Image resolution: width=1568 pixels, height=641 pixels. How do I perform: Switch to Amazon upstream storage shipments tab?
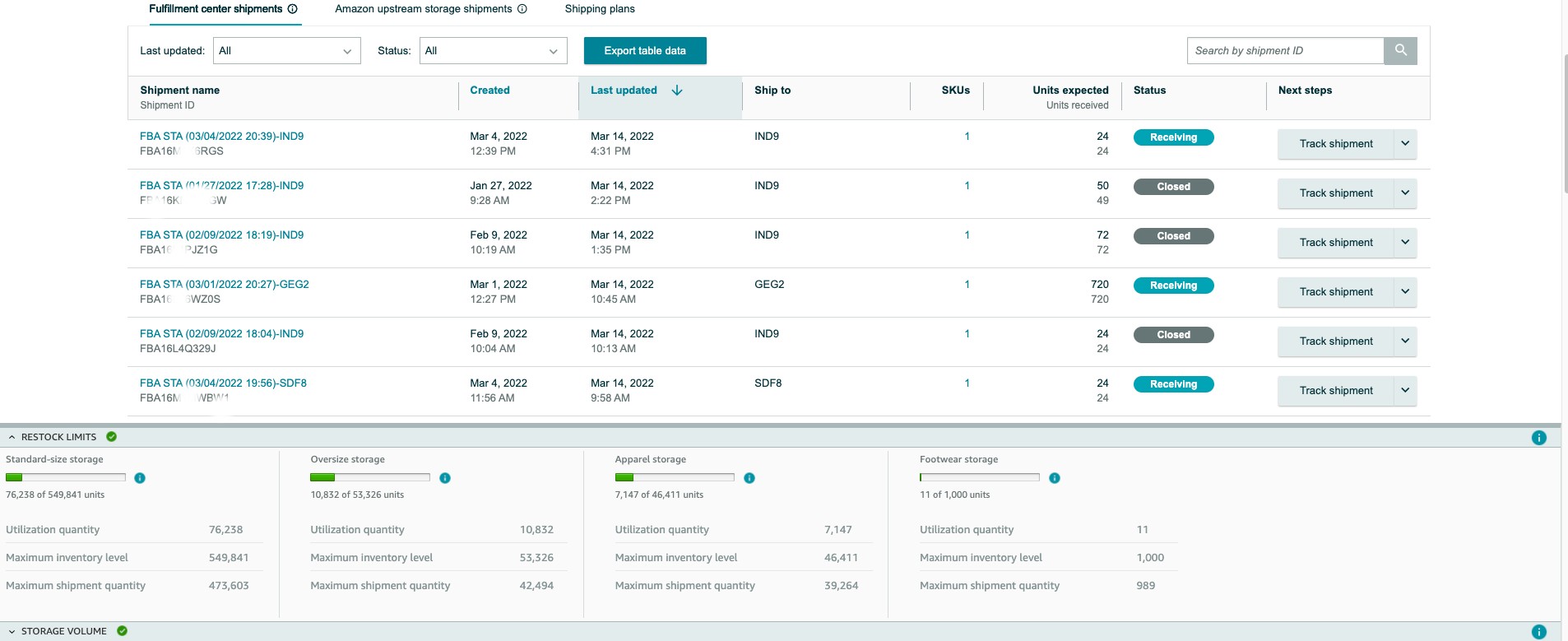point(424,9)
